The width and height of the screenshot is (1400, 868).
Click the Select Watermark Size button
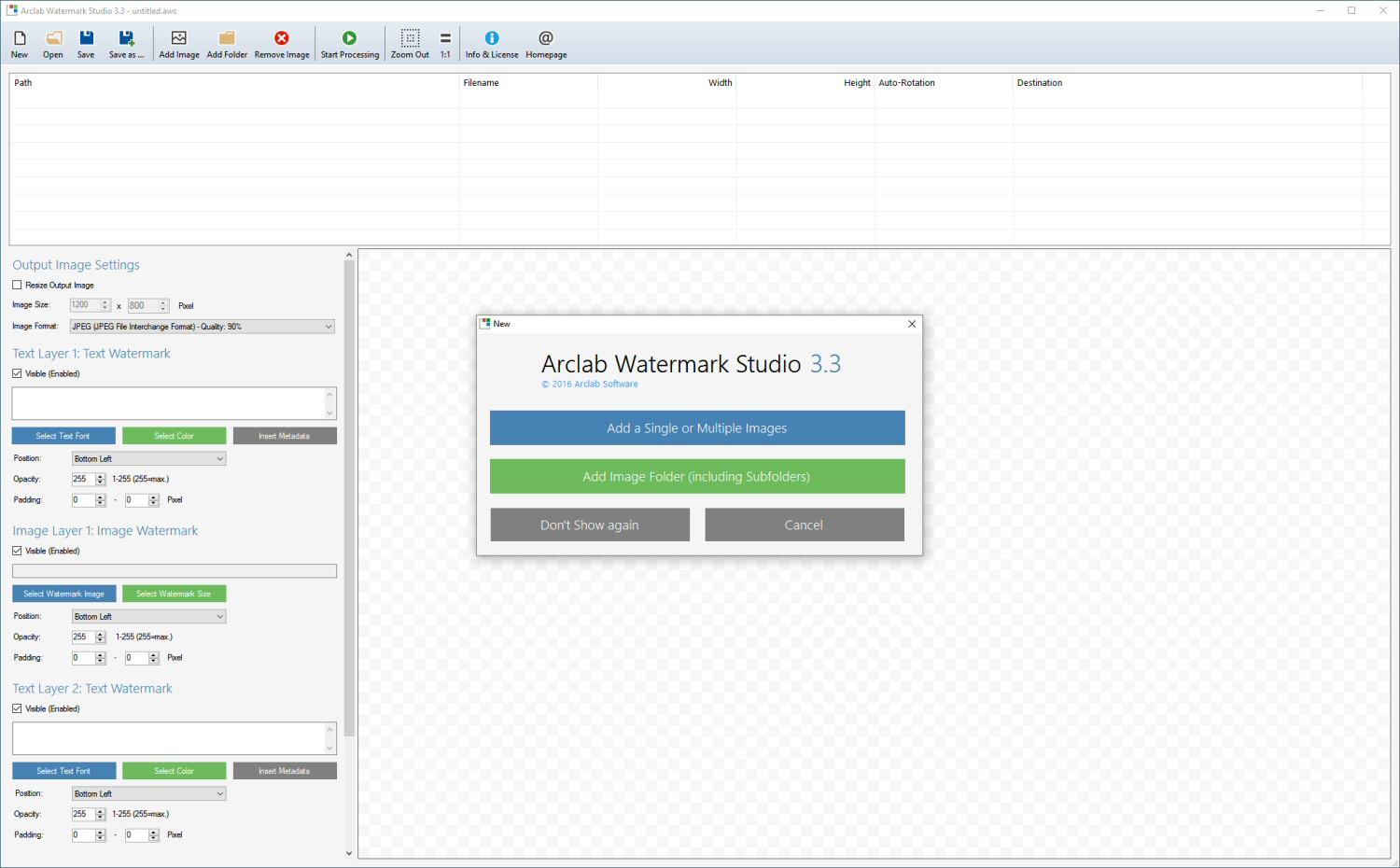click(175, 594)
